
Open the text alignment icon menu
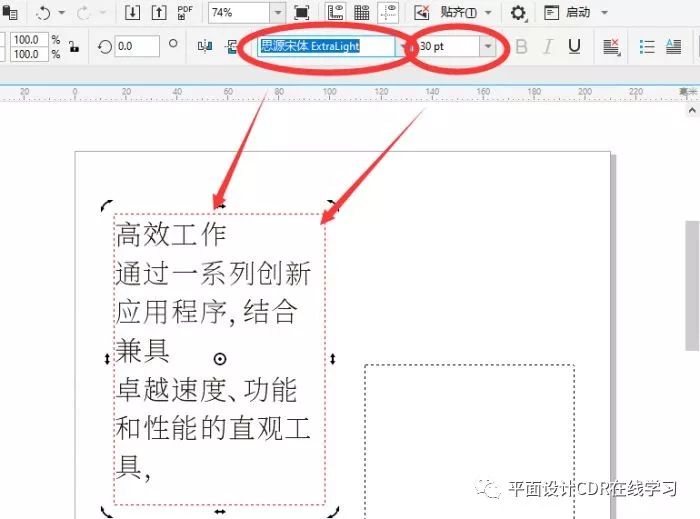pyautogui.click(x=612, y=46)
